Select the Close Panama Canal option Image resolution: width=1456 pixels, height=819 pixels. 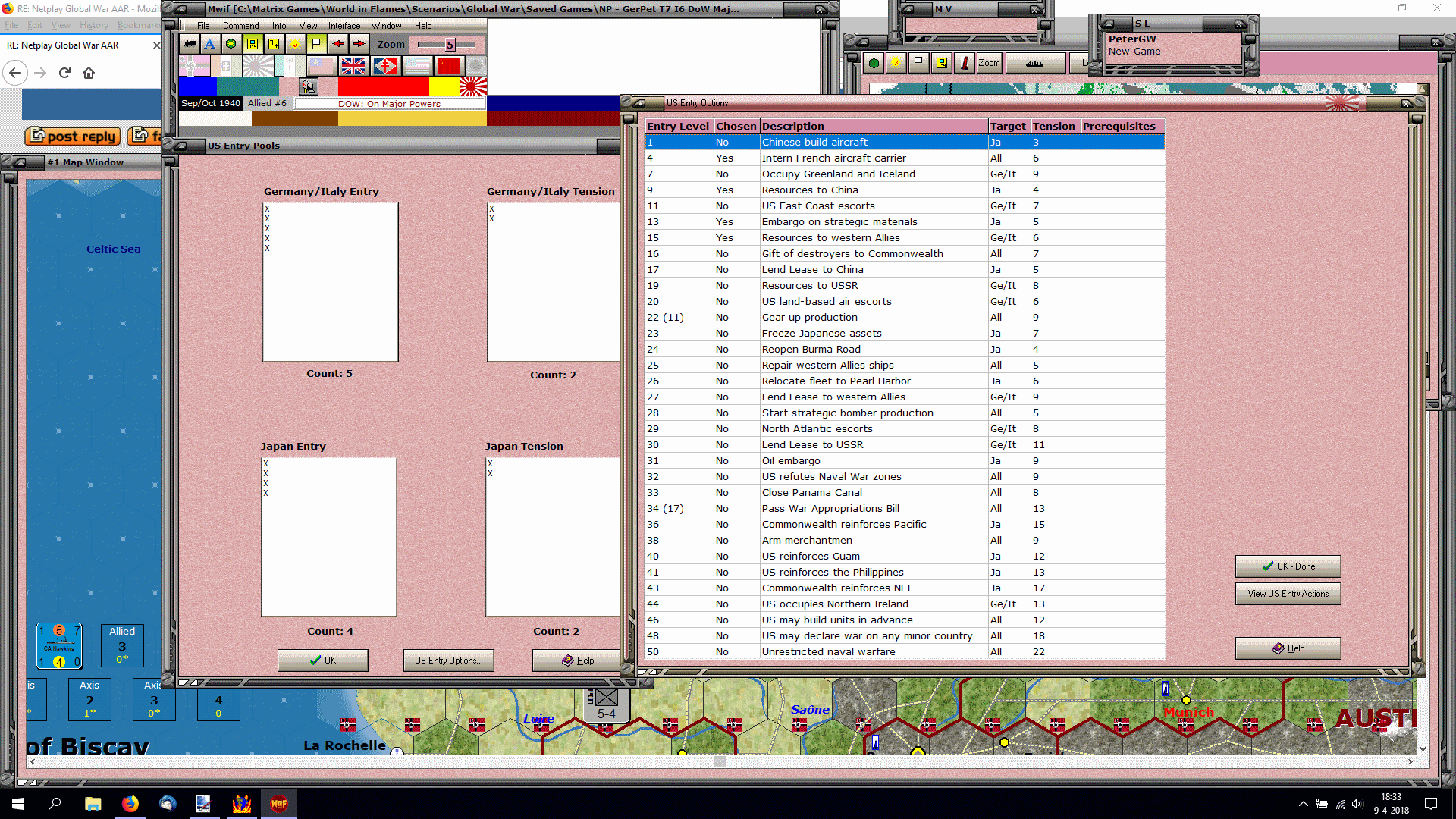click(905, 492)
